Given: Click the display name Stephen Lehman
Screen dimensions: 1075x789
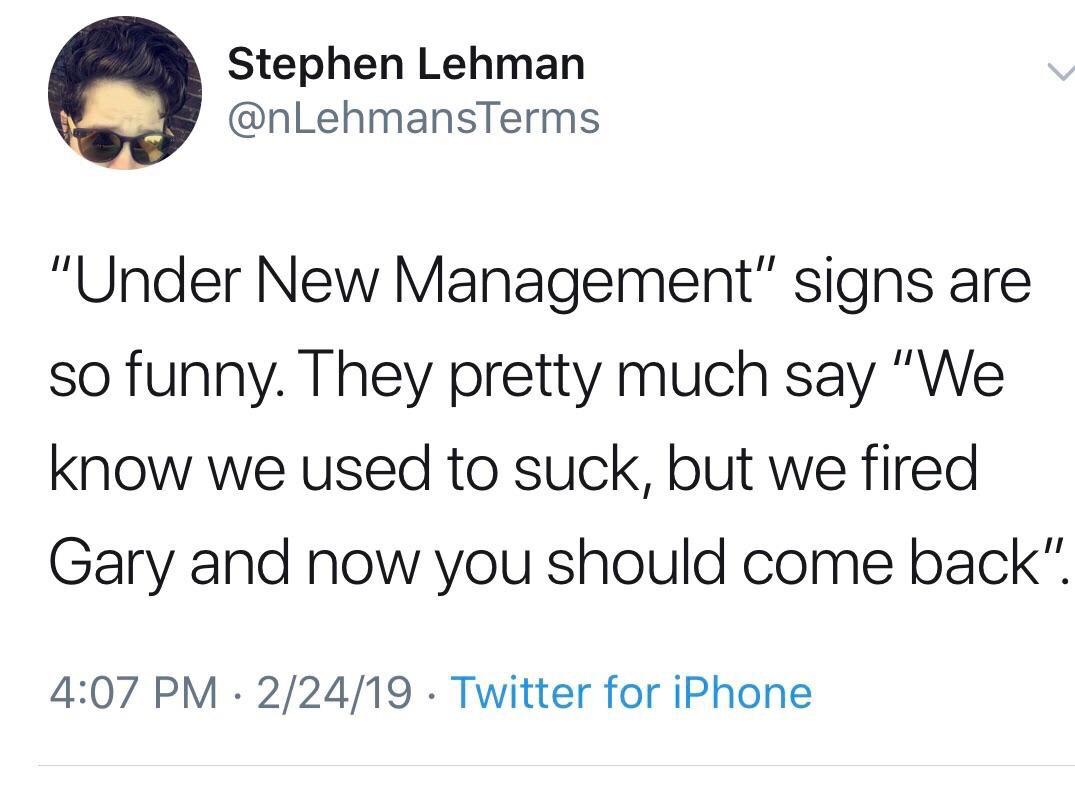Looking at the screenshot, I should (x=405, y=62).
